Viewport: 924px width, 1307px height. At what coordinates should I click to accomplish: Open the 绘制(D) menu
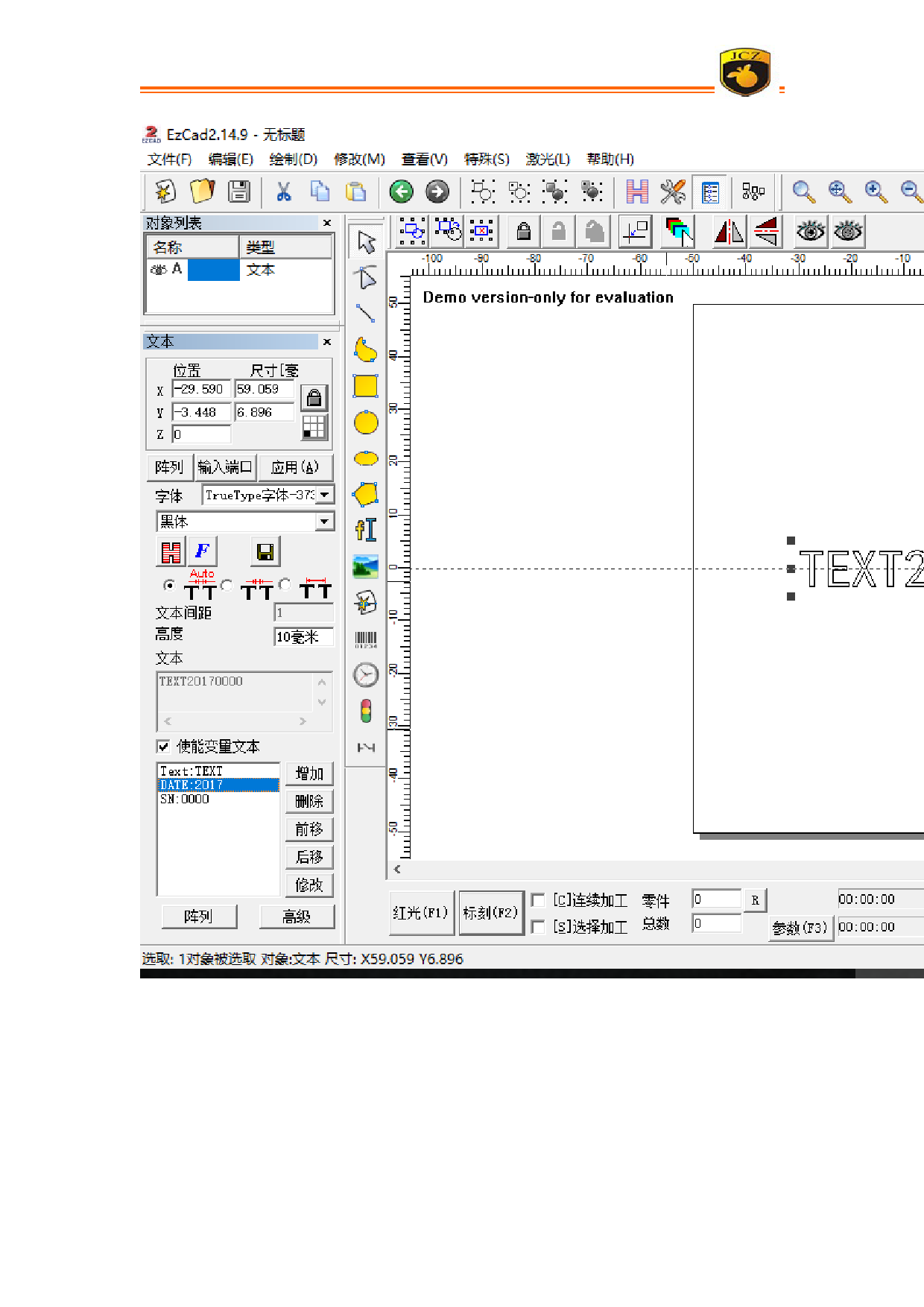[293, 159]
